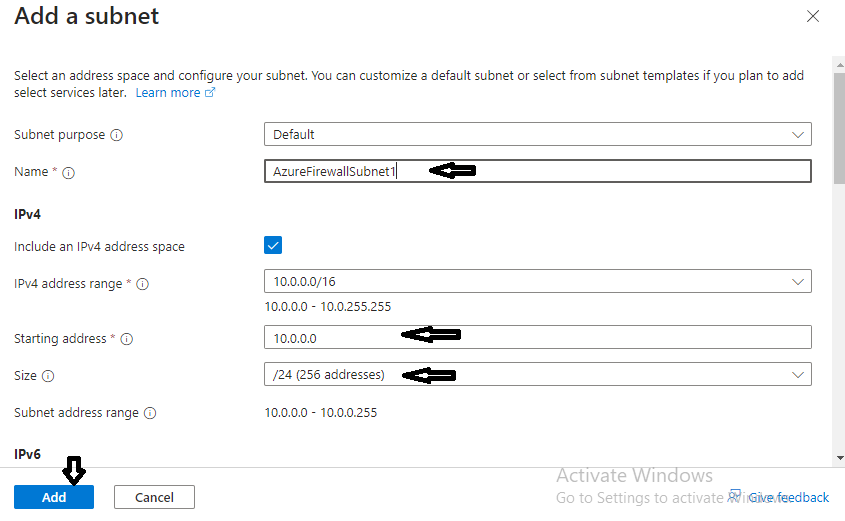Open the Subnet purpose dropdown
845x521 pixels.
[x=537, y=134]
